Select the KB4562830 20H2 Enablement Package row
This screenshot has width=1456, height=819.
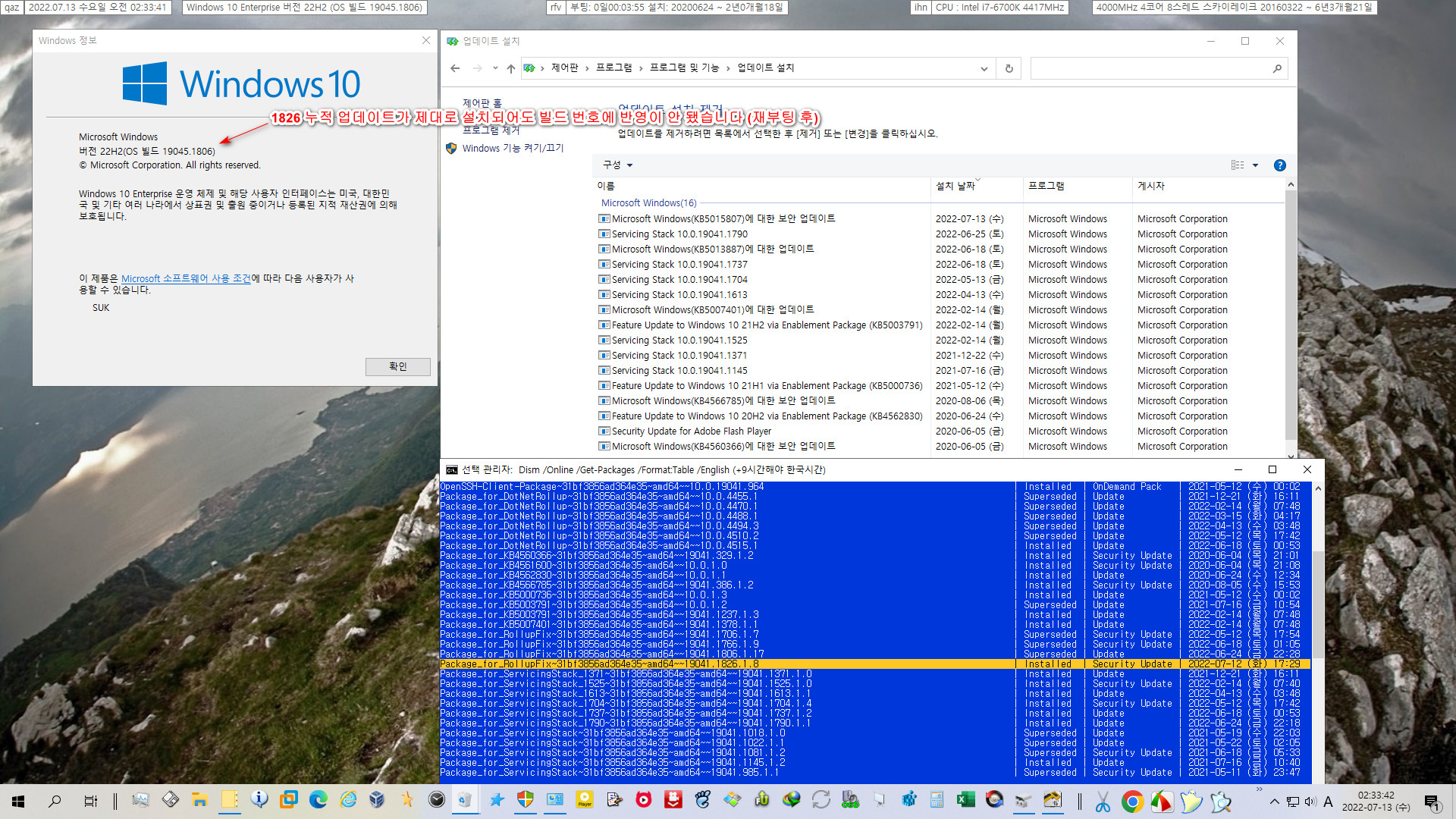pos(940,416)
